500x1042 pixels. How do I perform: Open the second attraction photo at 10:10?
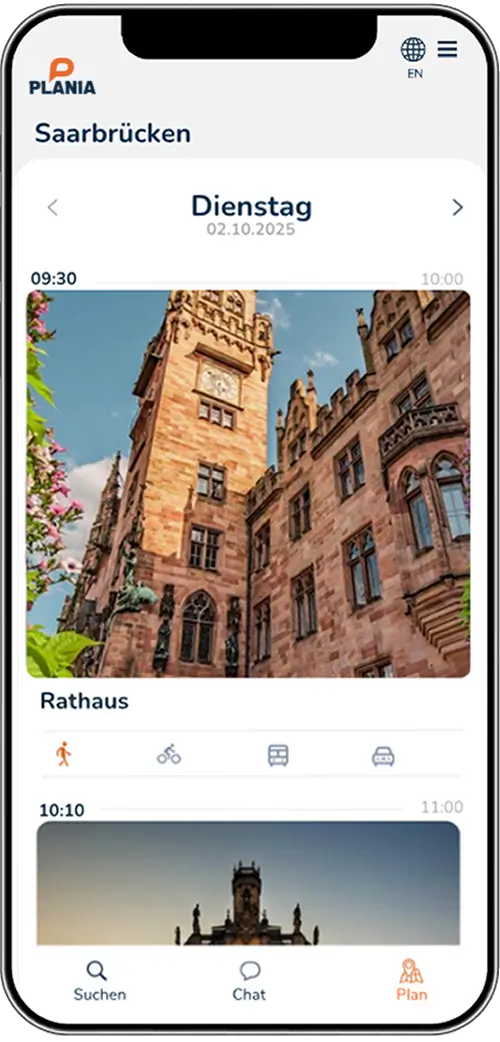[x=248, y=883]
